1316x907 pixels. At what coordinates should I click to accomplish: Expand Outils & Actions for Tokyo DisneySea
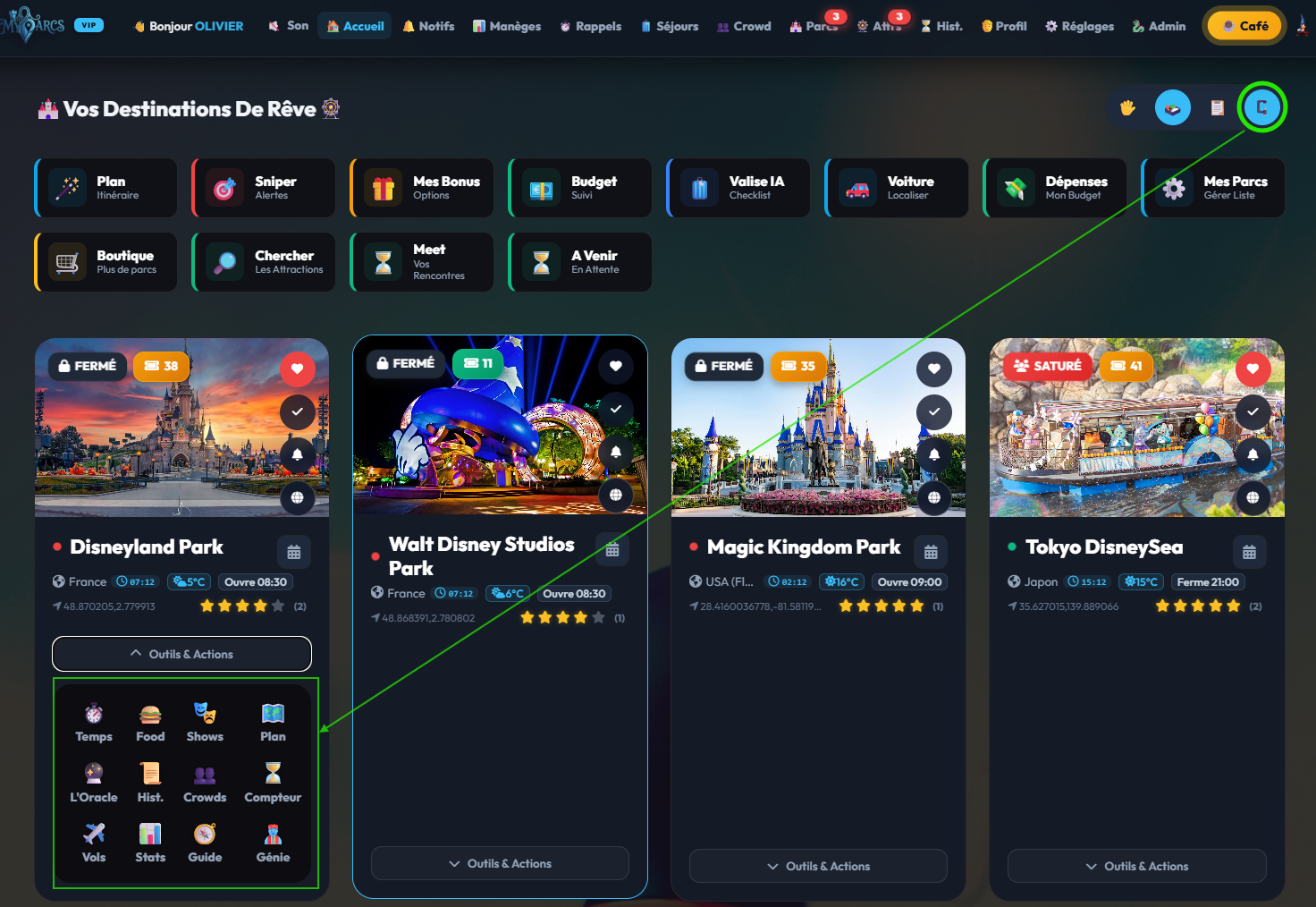tap(1136, 866)
